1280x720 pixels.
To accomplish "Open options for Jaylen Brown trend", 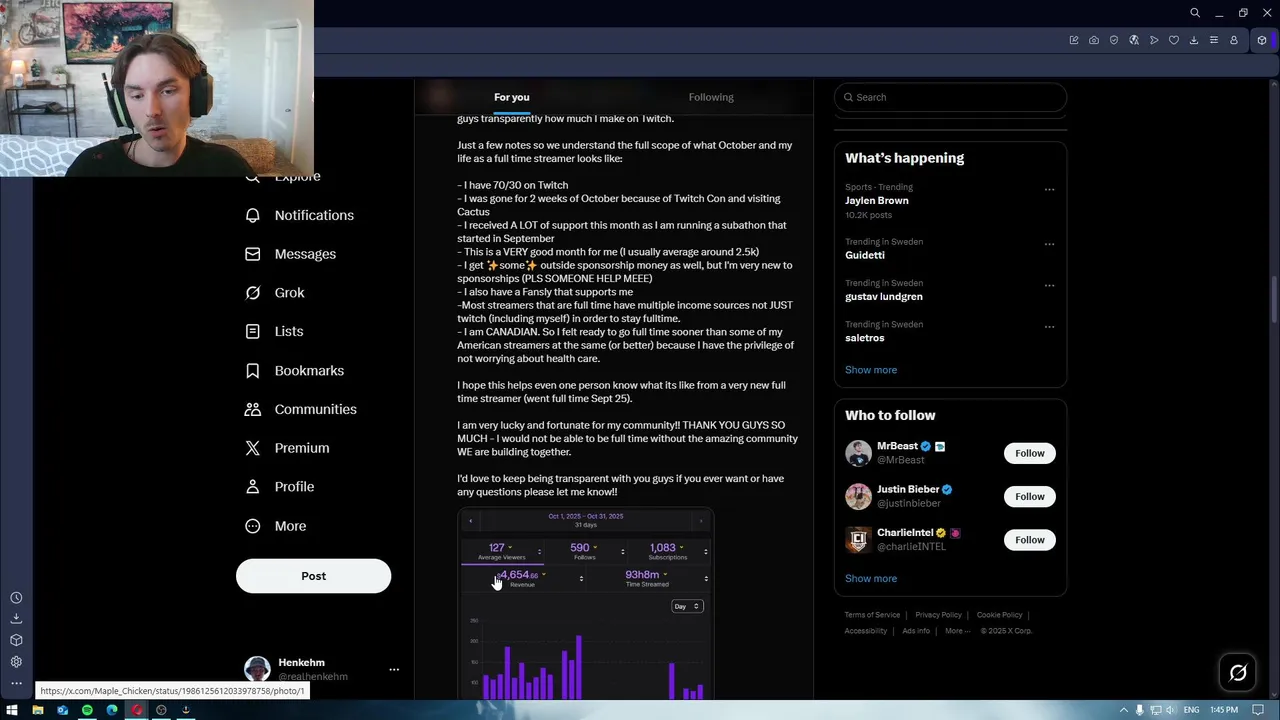I will point(1049,189).
